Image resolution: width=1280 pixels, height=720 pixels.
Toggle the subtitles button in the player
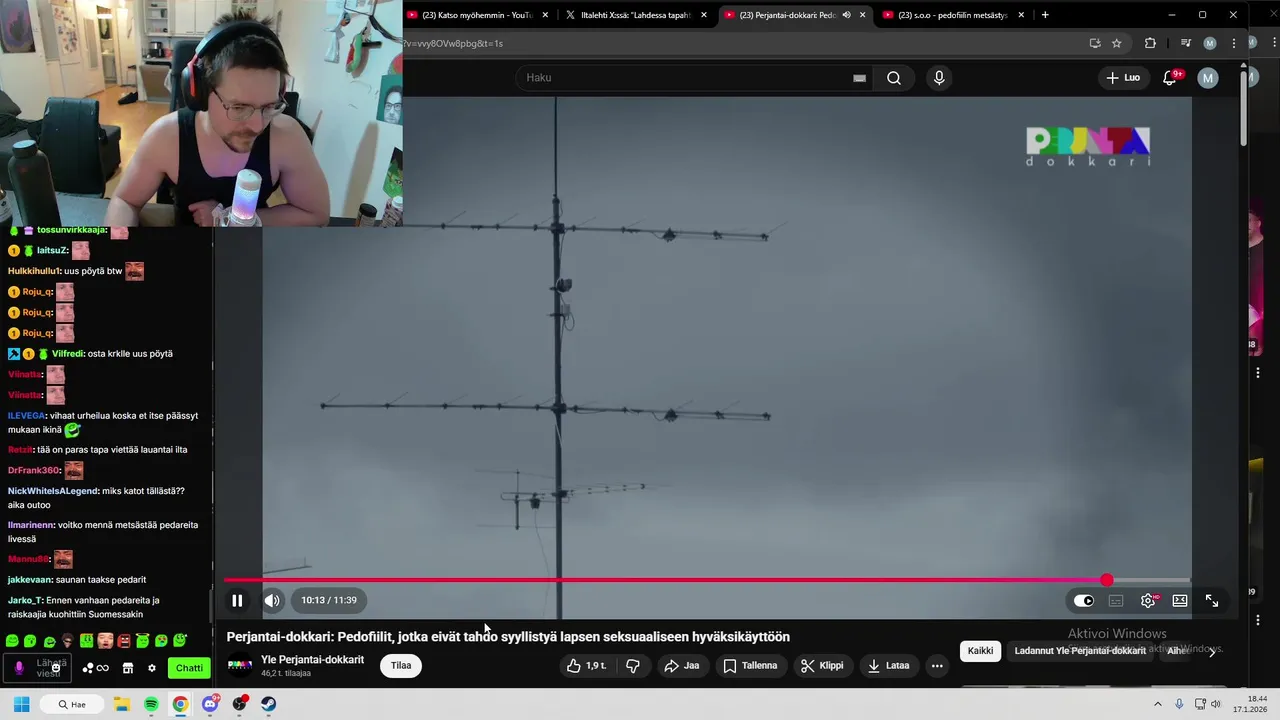pyautogui.click(x=1116, y=601)
